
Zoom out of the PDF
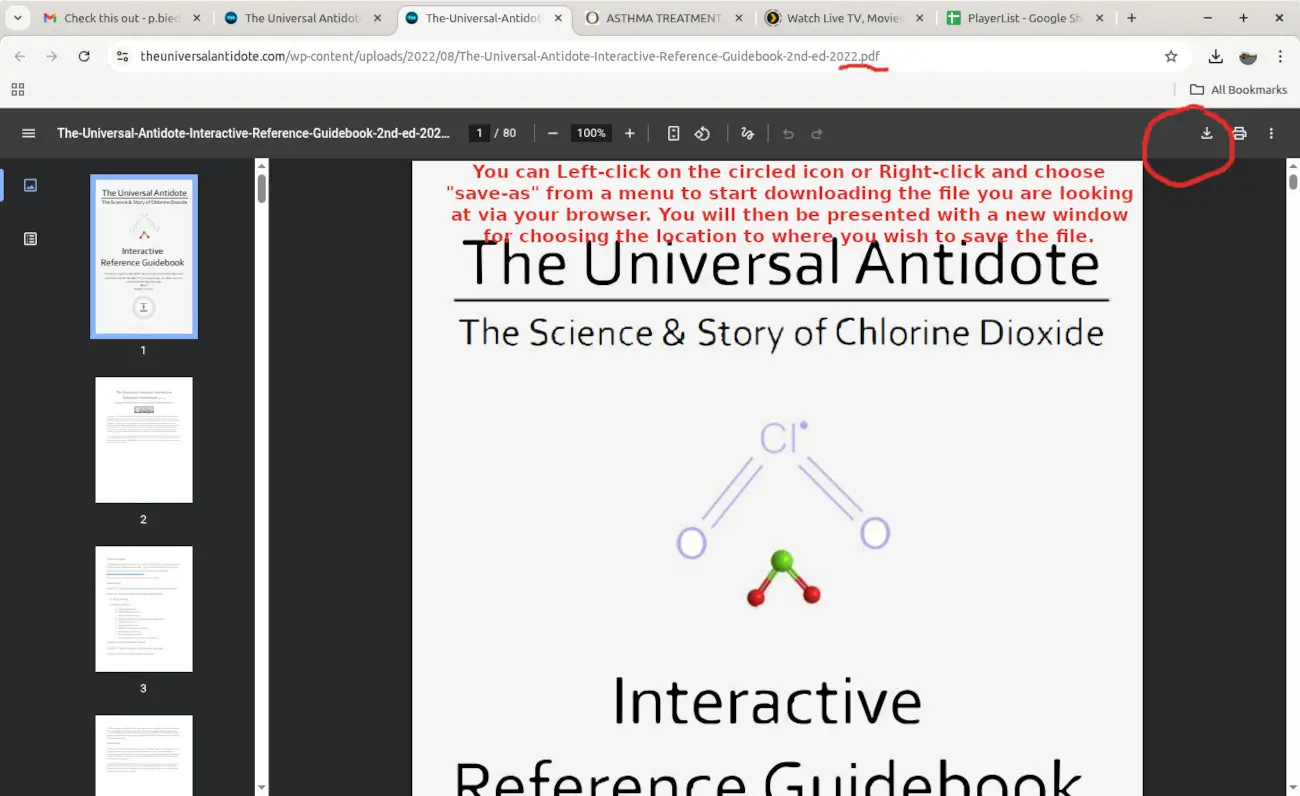552,133
